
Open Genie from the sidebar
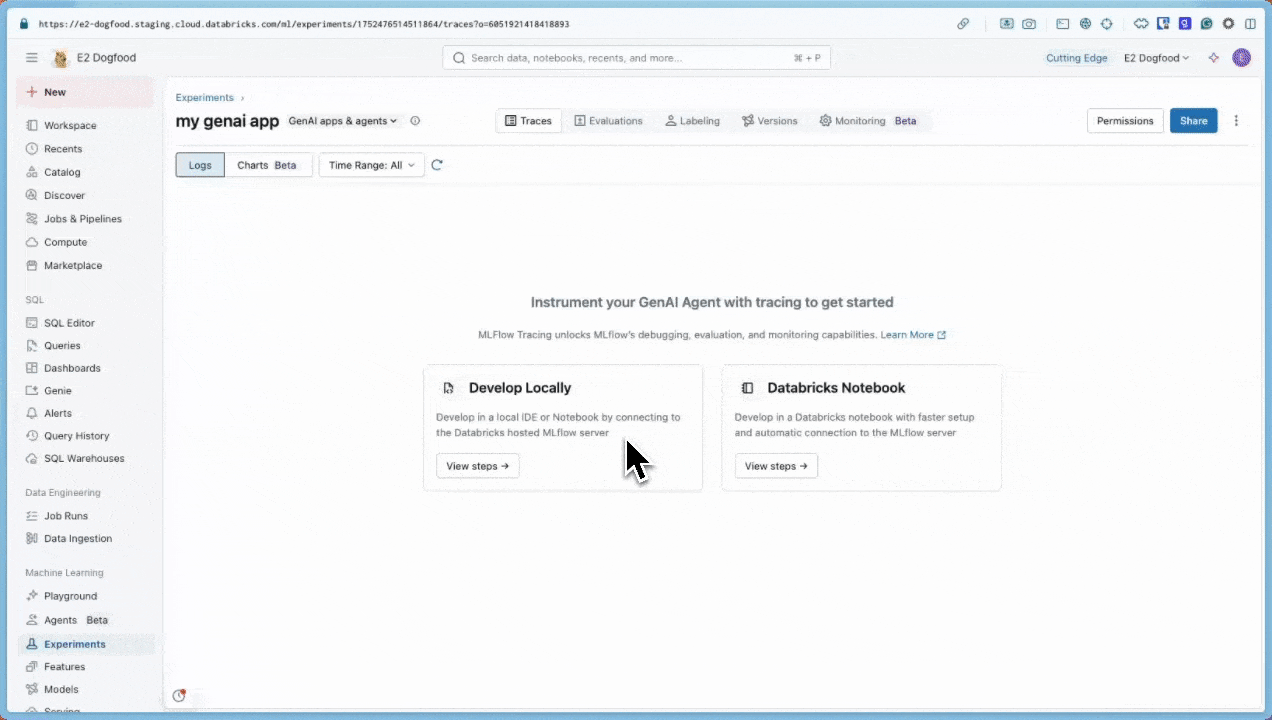point(58,390)
